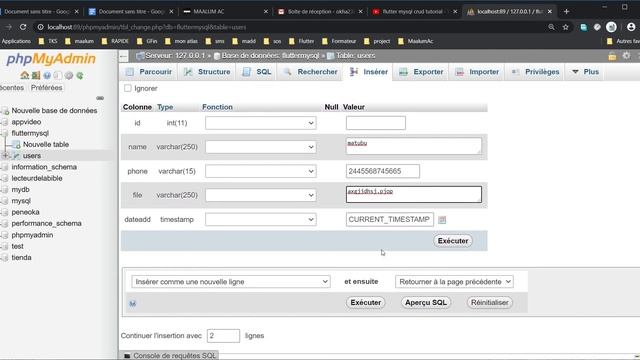
Task: Click the SQL console icon at bottom
Action: point(127,356)
